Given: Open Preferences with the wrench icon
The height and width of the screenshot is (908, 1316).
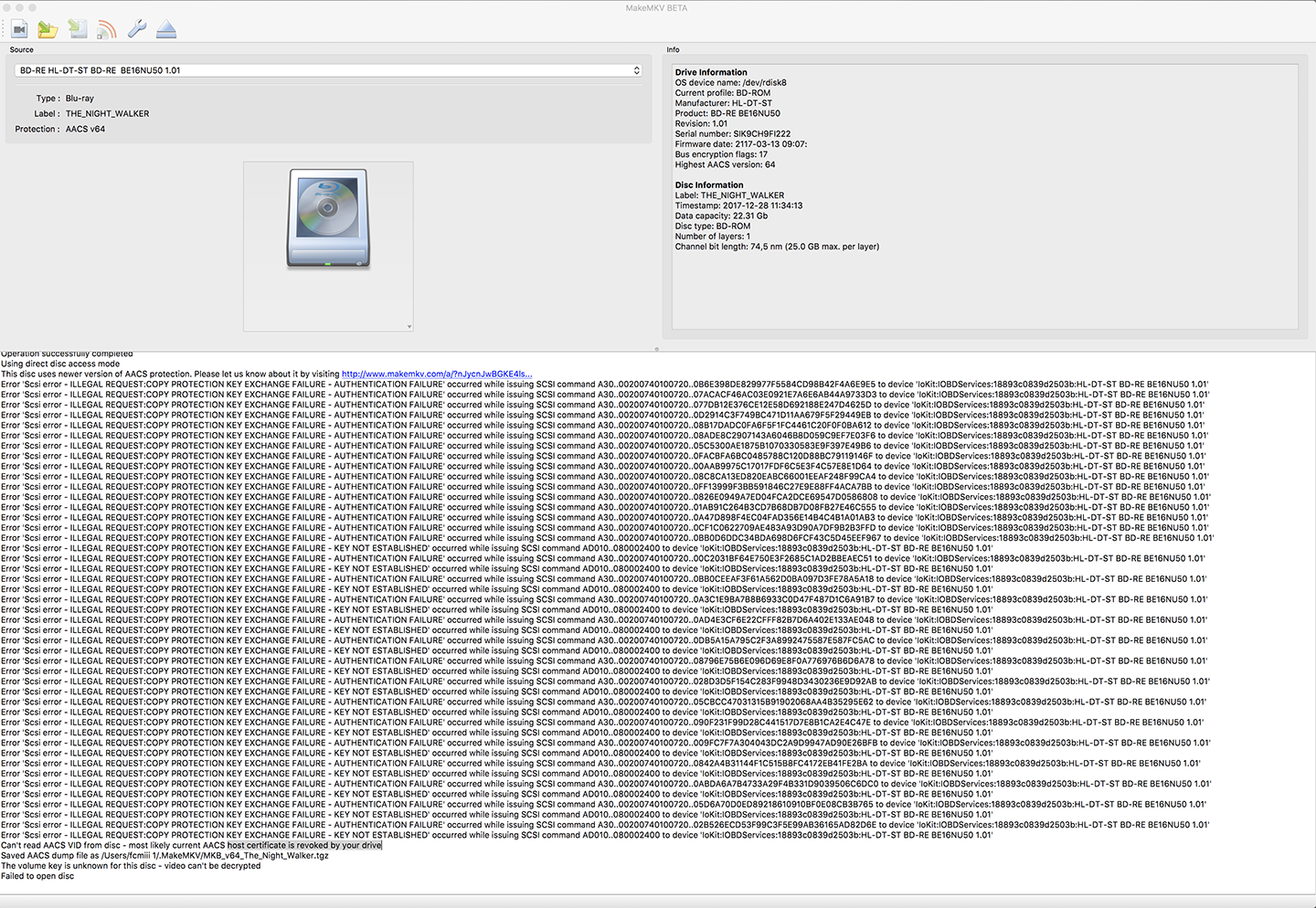Looking at the screenshot, I should tap(136, 29).
